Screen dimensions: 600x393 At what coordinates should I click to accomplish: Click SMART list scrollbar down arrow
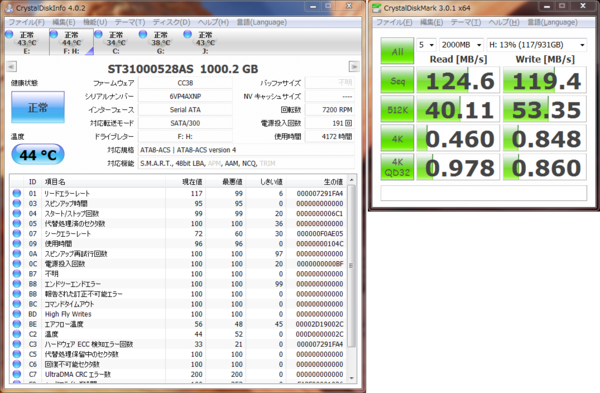coord(351,377)
